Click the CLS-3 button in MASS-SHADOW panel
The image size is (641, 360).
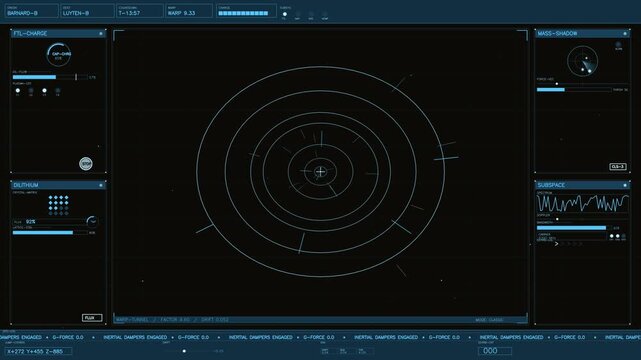[x=618, y=166]
